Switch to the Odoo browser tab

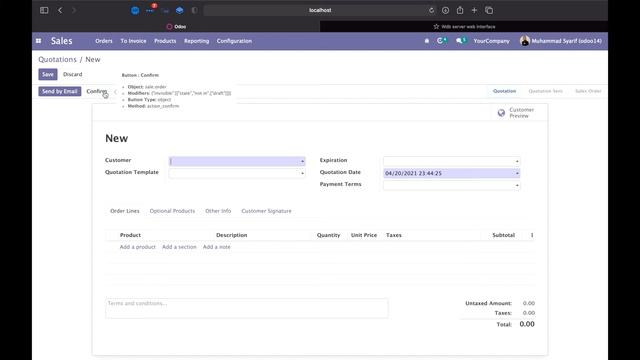pos(176,27)
